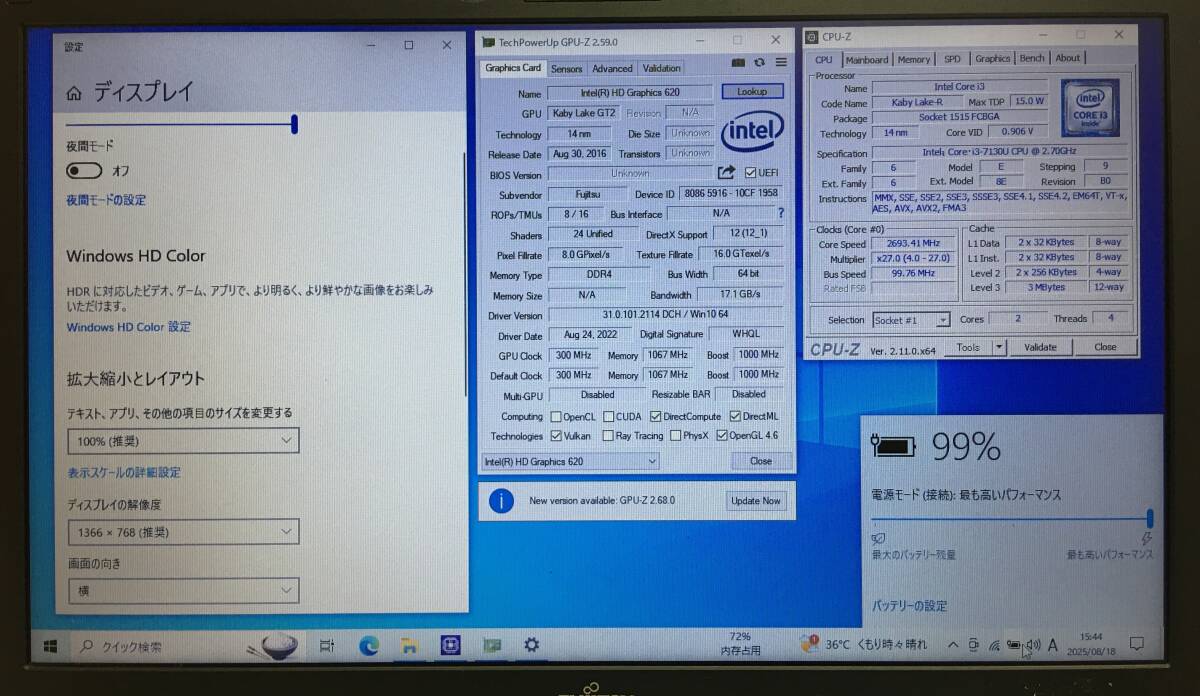
Task: Switch to the SPD tab in CPU-Z
Action: pos(952,59)
